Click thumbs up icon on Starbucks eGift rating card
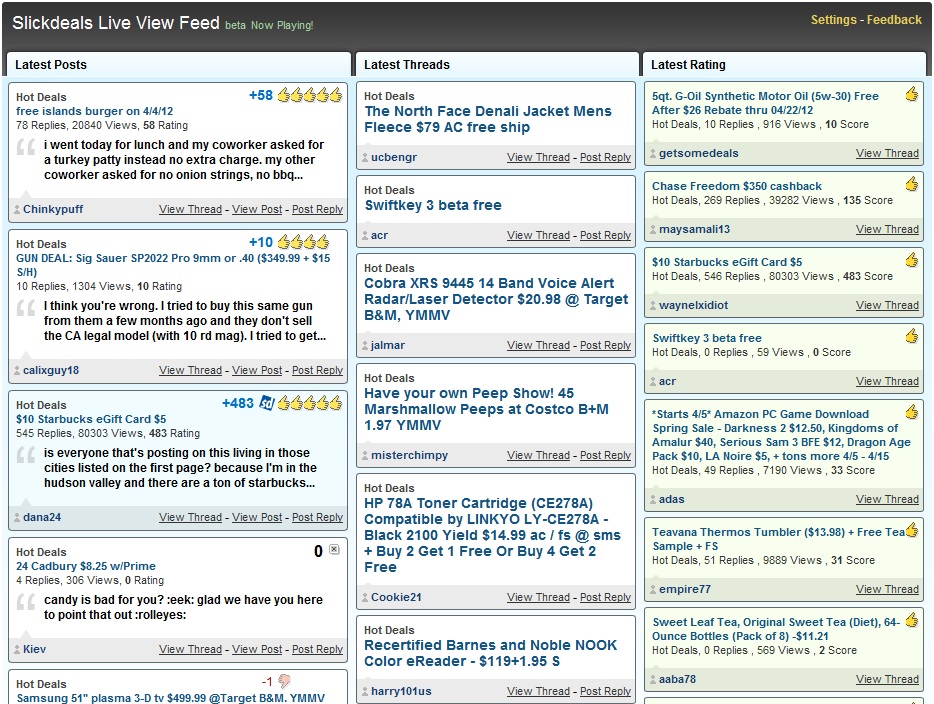 [x=911, y=260]
